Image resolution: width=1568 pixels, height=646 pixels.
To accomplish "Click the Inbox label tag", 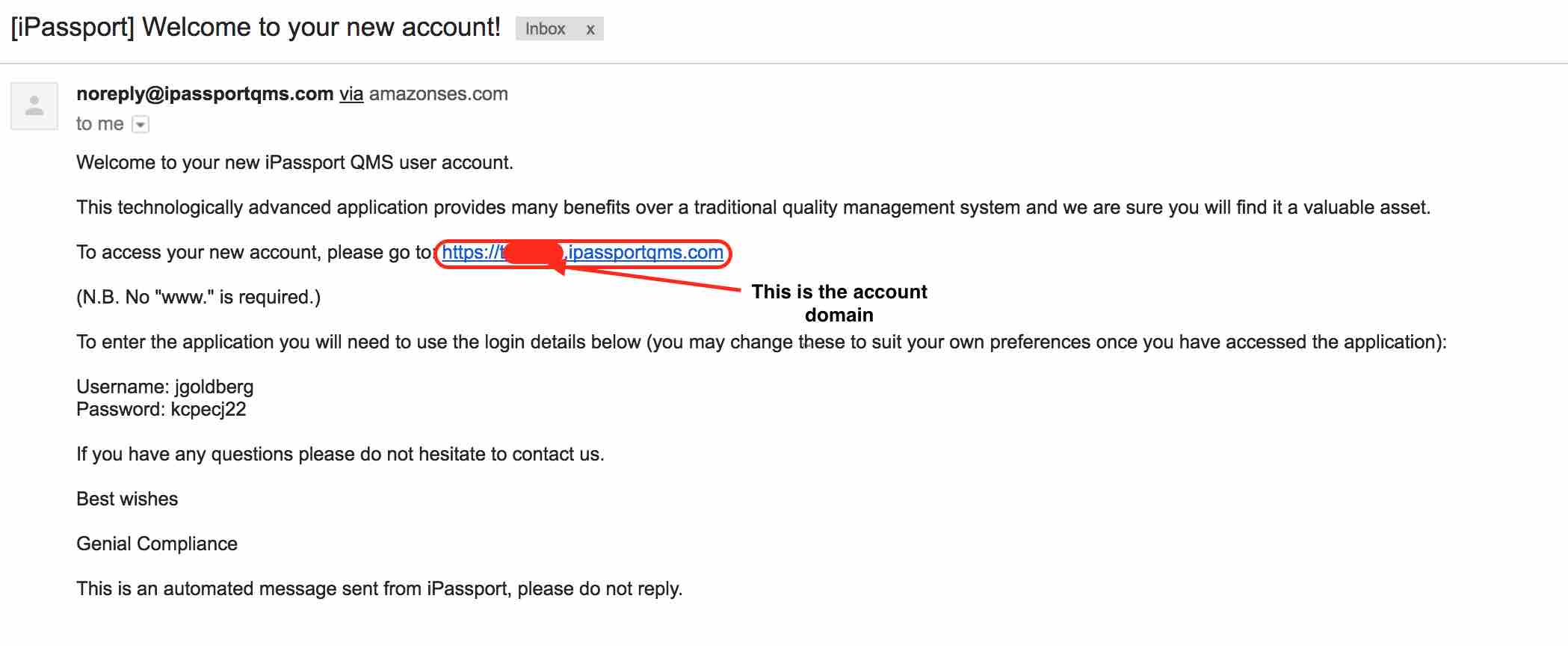I will tap(545, 29).
